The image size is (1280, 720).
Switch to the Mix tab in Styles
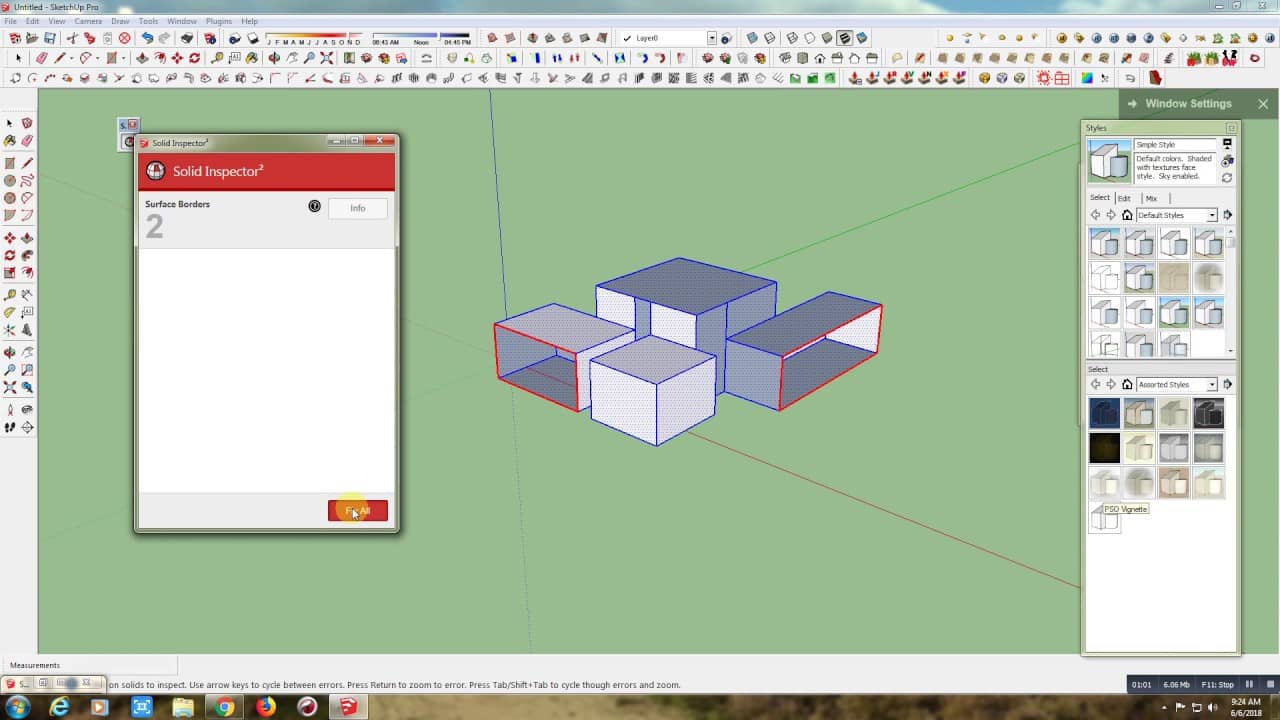pos(1151,198)
